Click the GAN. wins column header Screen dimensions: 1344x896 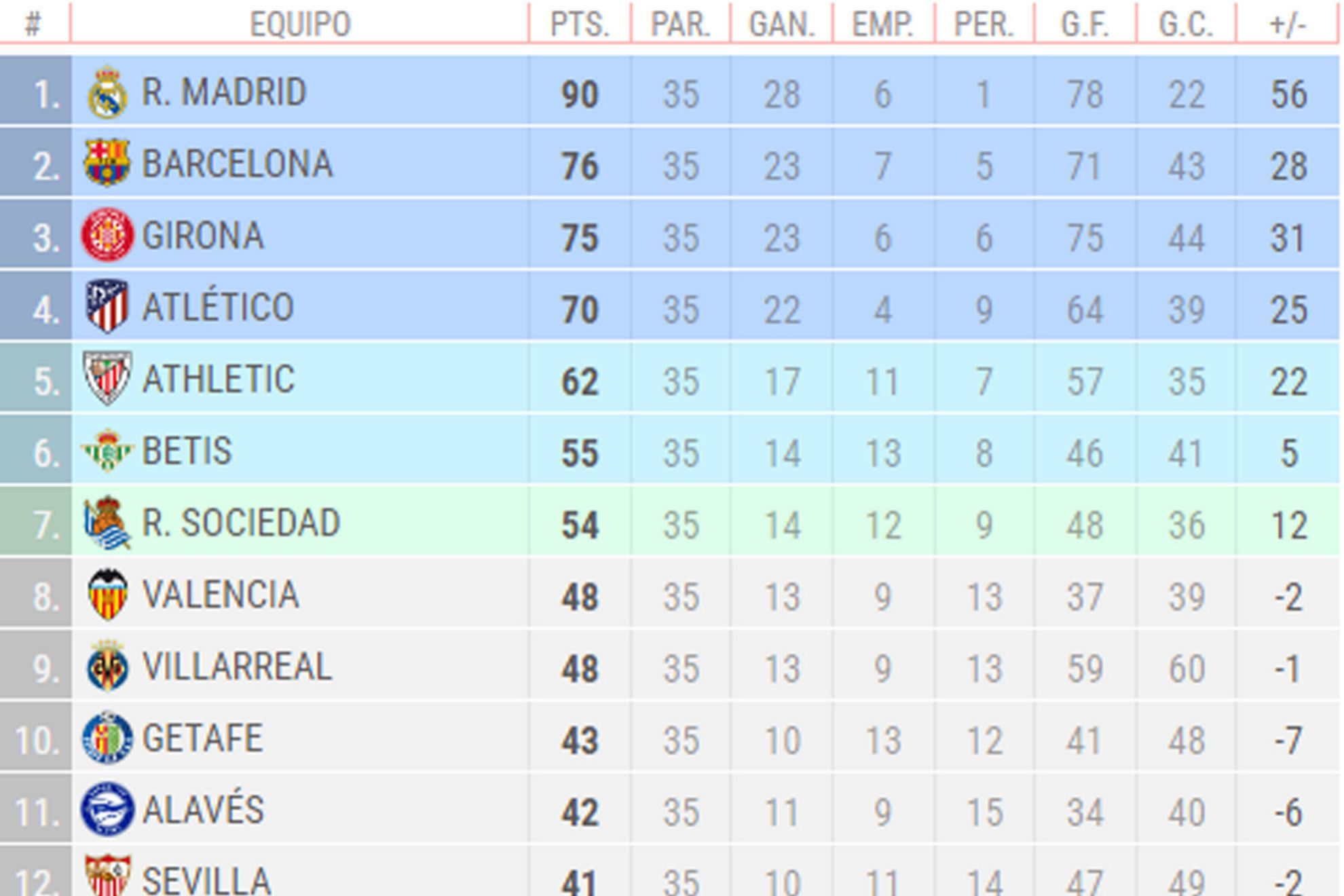[x=782, y=25]
